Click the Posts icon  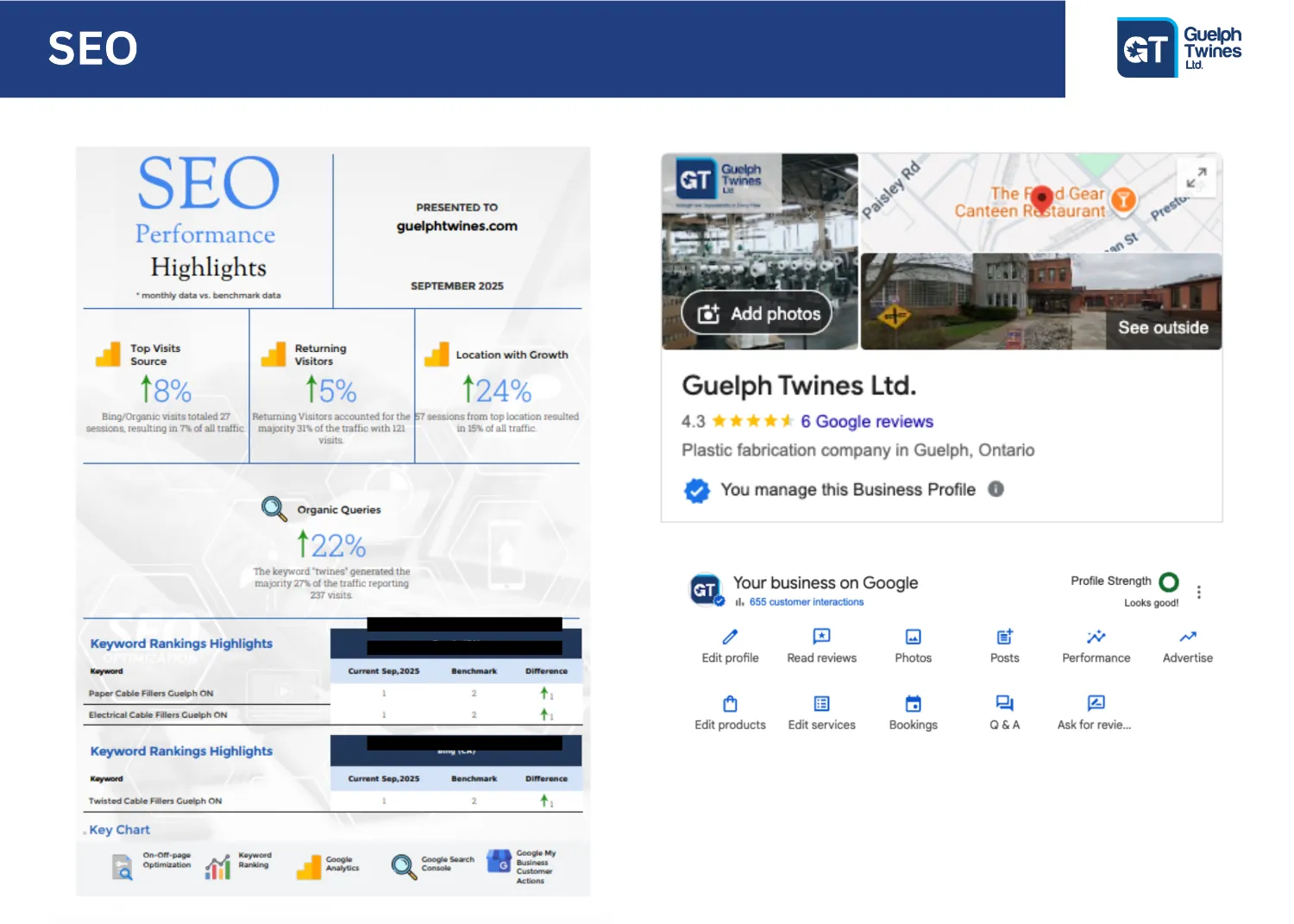[x=1004, y=638]
